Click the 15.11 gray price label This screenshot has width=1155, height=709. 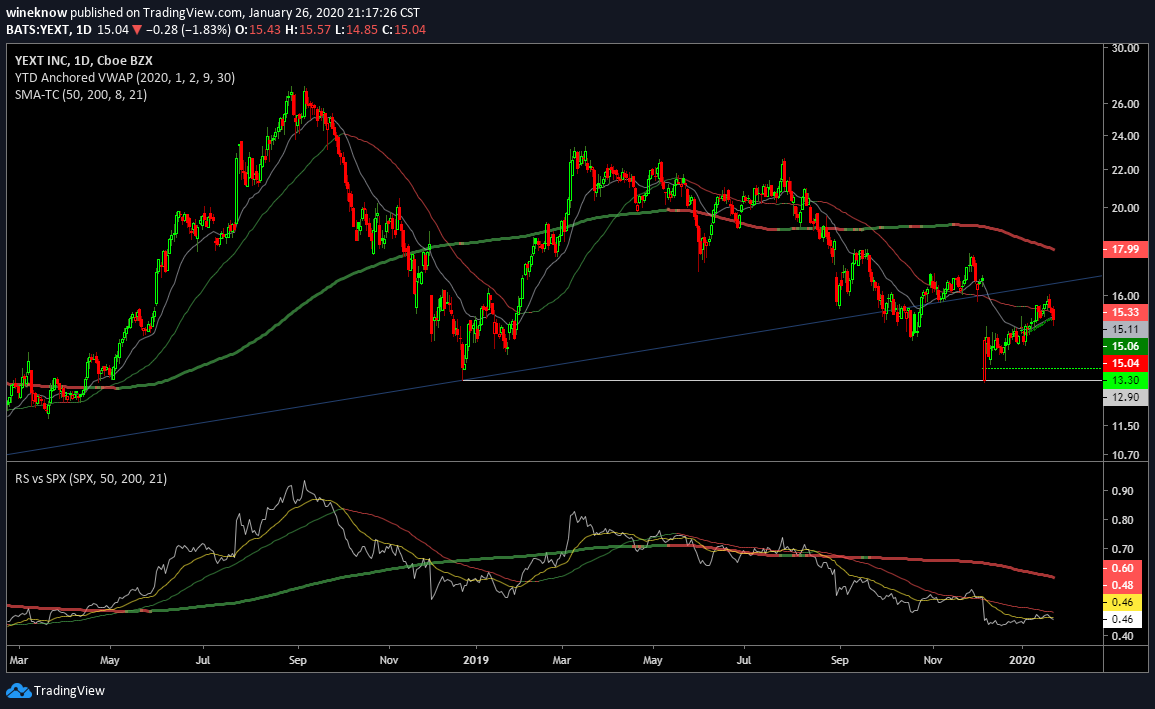[1125, 329]
